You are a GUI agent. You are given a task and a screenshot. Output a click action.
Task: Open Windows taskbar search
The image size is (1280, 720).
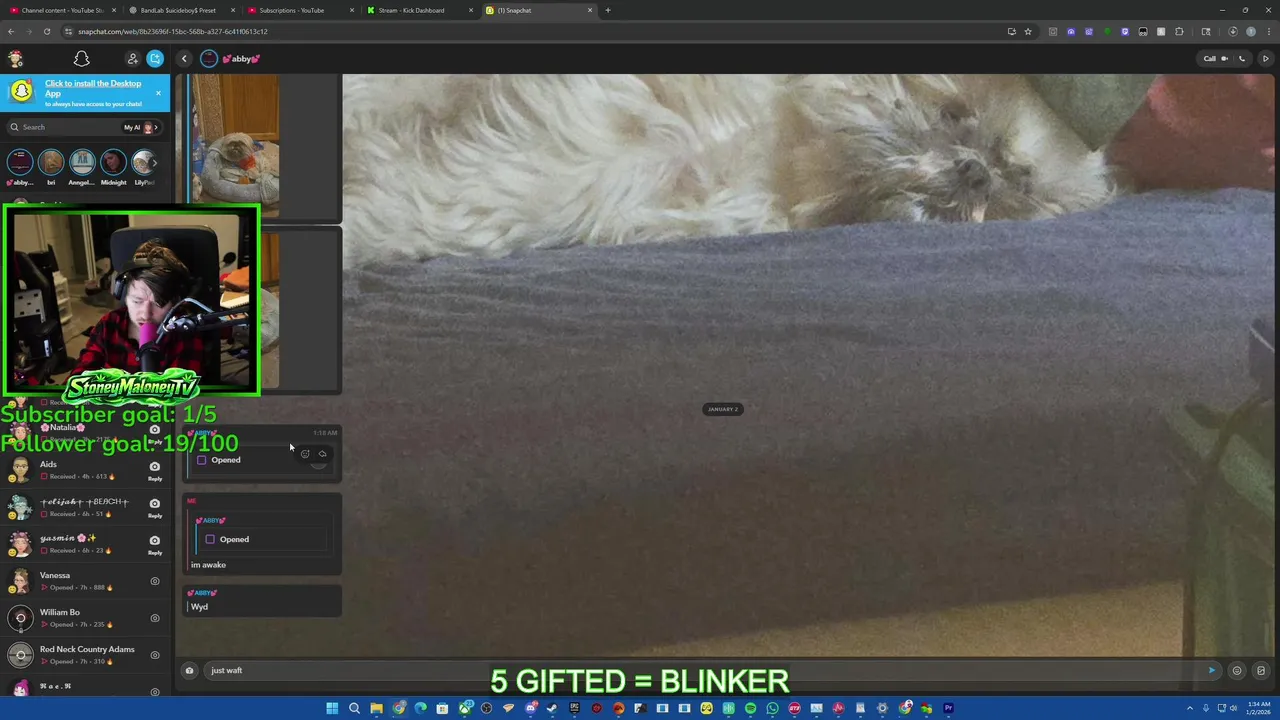(354, 709)
